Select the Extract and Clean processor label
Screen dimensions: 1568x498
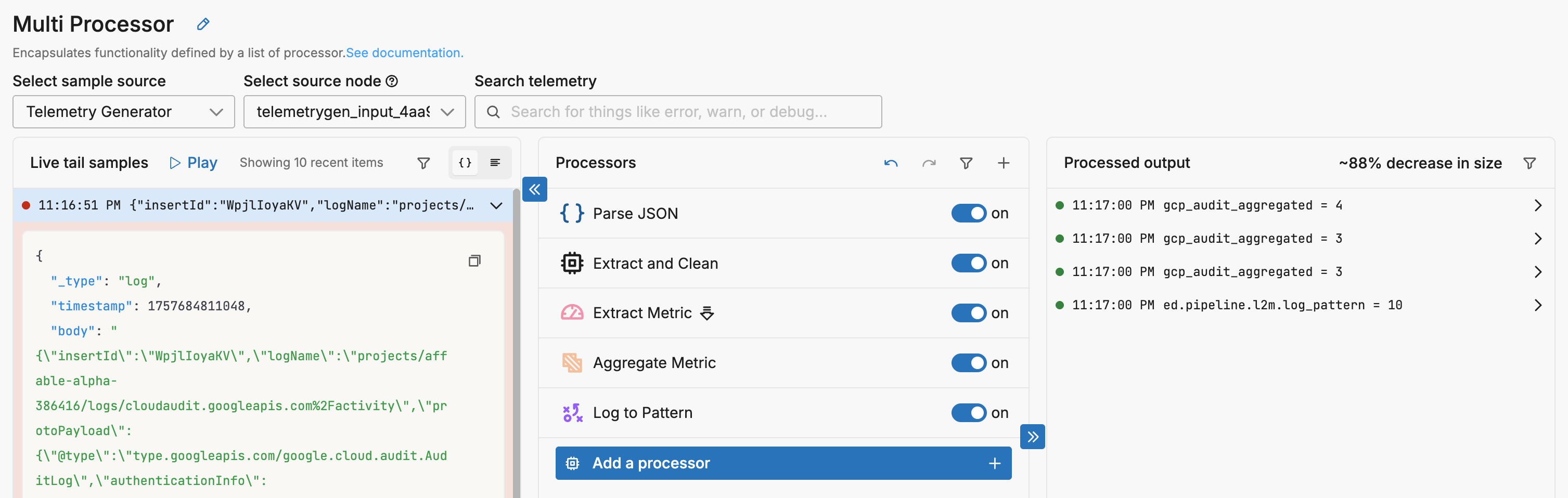(656, 263)
